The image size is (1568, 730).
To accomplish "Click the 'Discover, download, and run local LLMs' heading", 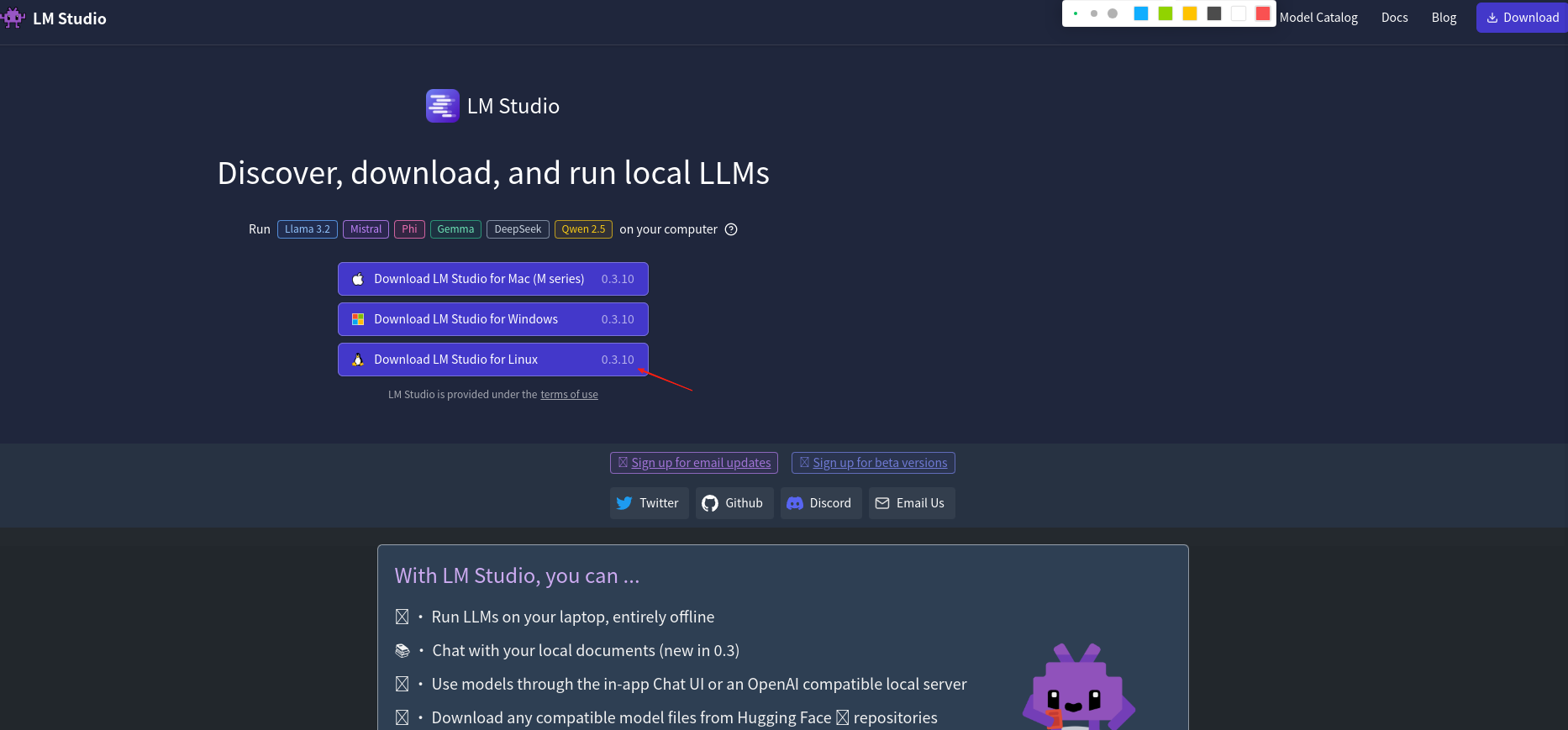I will (493, 173).
